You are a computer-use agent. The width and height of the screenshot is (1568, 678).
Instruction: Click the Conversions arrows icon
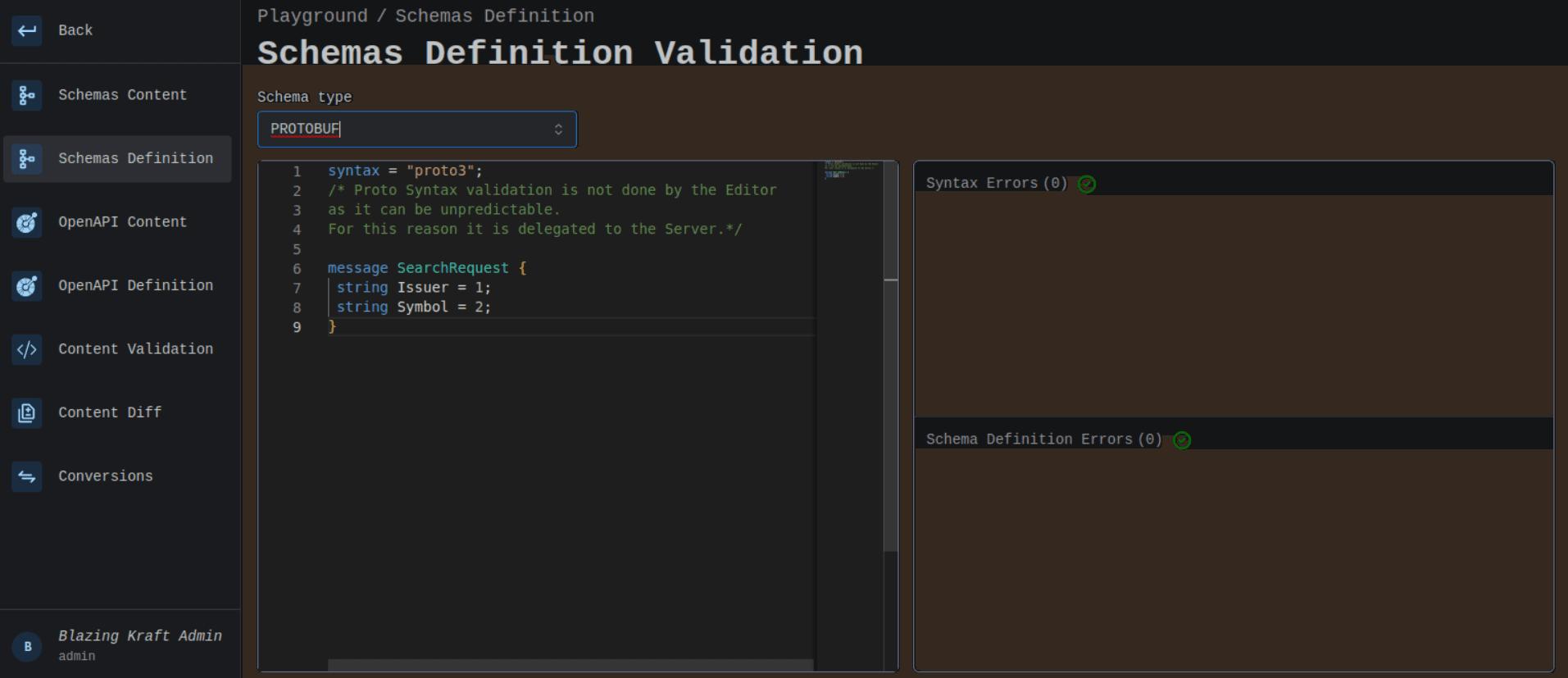tap(27, 476)
